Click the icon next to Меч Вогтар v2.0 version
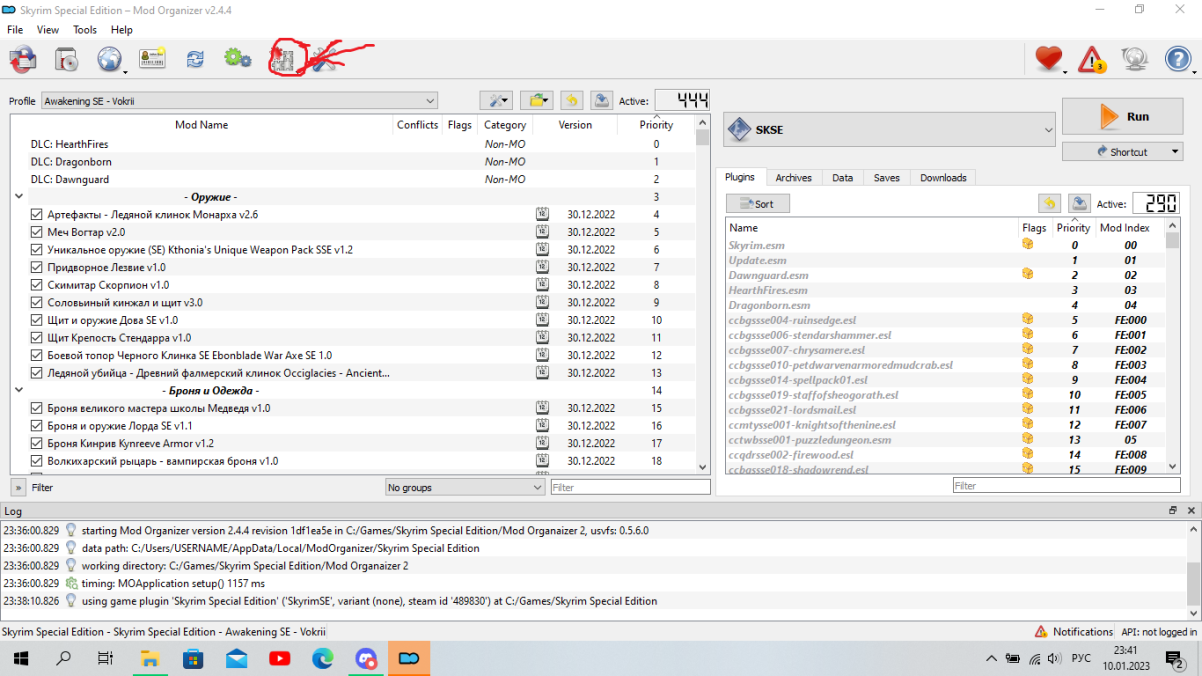1202x676 pixels. (x=542, y=232)
